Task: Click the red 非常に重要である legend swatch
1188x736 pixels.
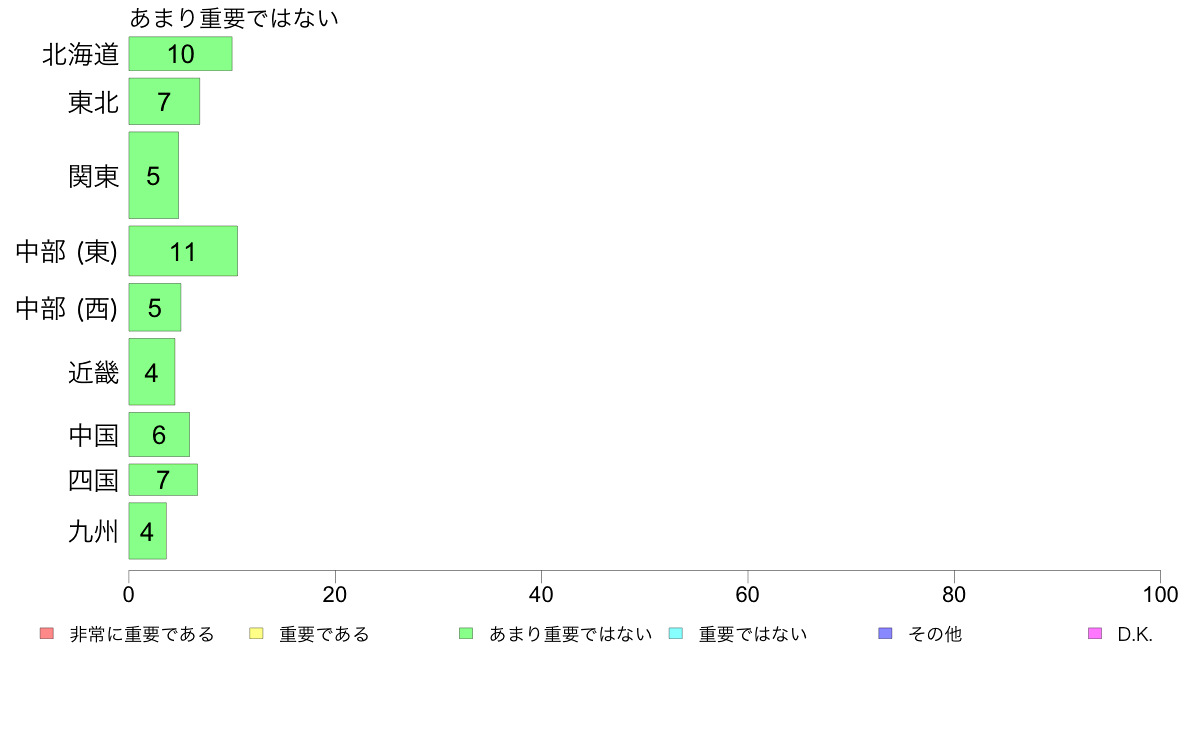Action: (x=47, y=634)
